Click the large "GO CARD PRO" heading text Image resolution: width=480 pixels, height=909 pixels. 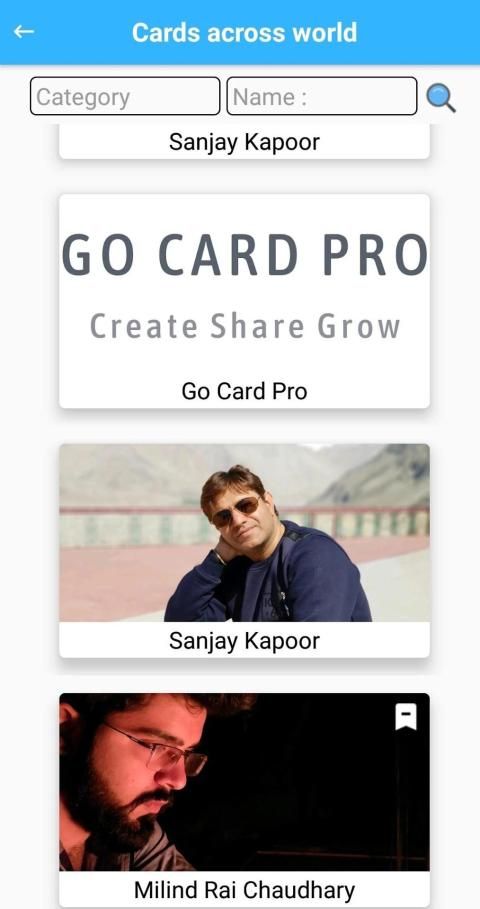245,256
